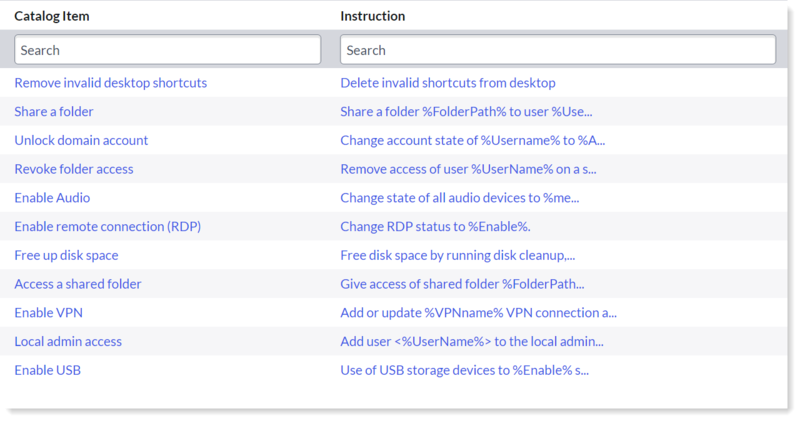
Task: Open the Share a folder catalog item
Action: point(54,111)
